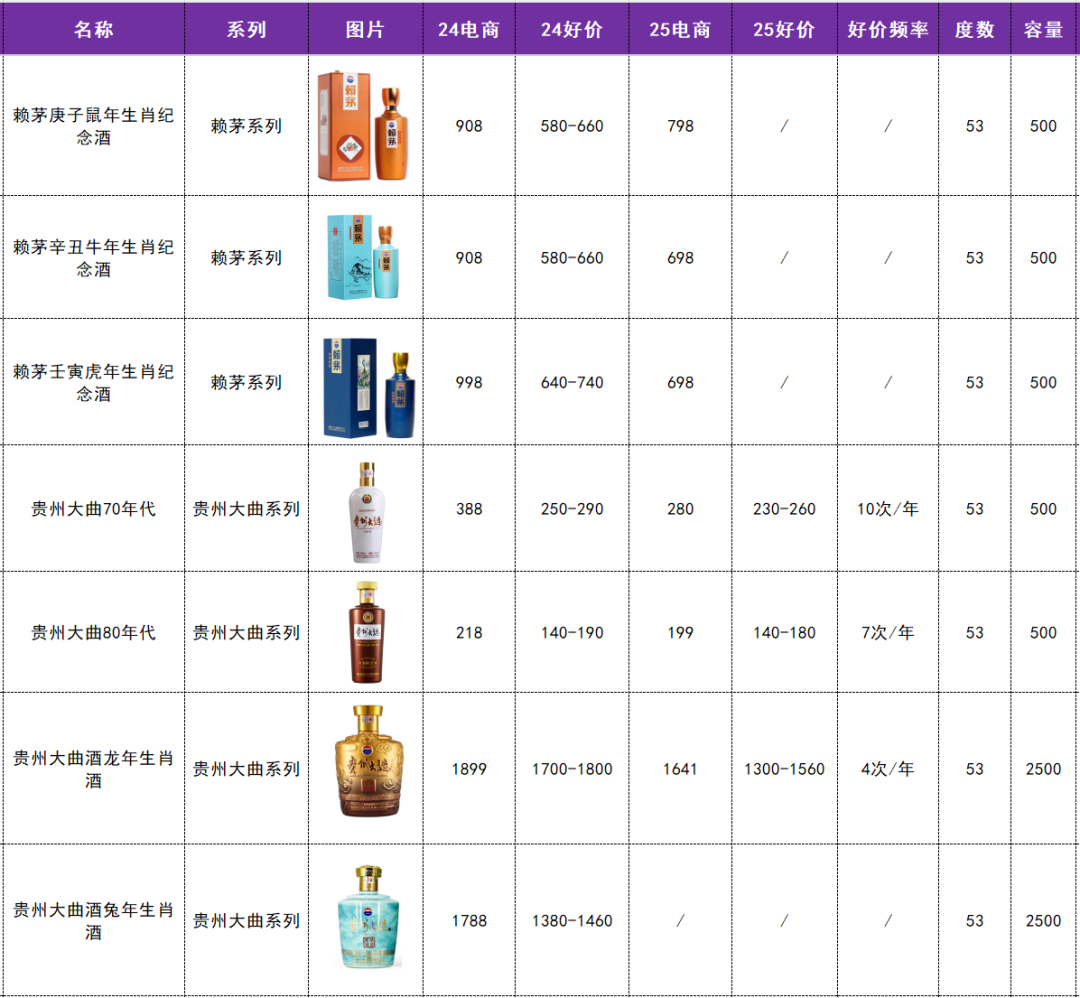Select the 贵州大曲70年代 name cell

click(94, 509)
